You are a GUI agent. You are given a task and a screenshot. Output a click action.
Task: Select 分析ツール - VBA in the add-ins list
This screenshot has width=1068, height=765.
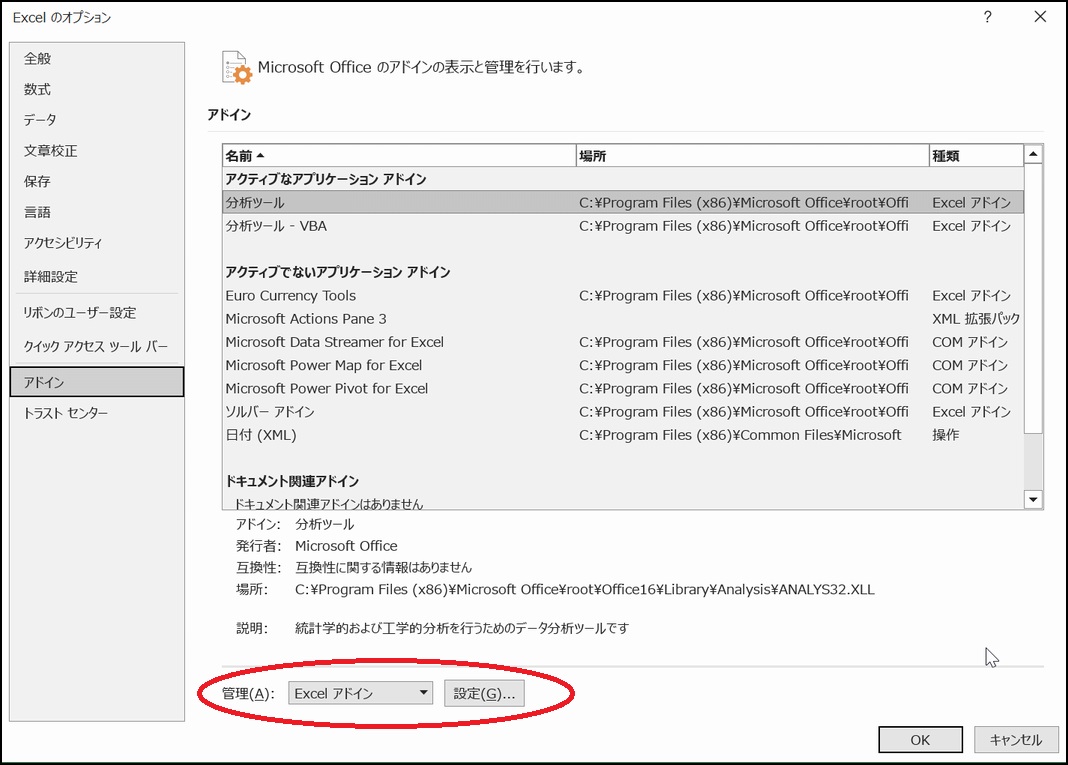click(290, 225)
